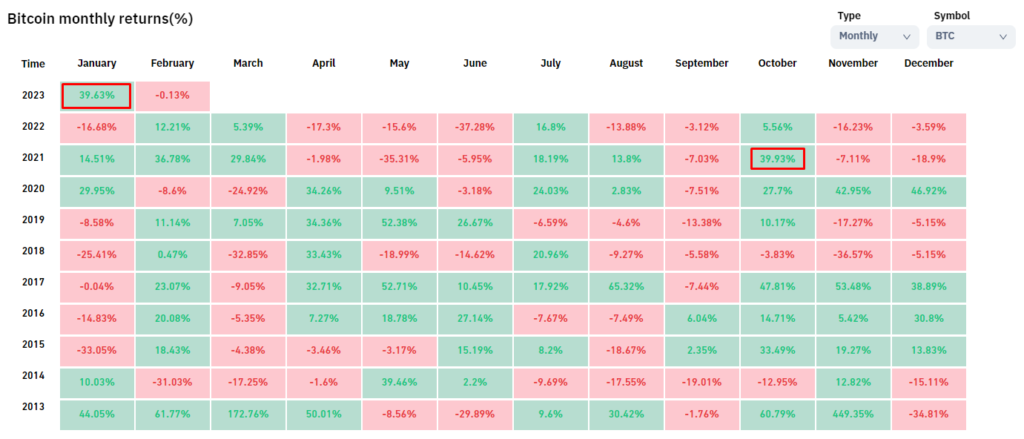The width and height of the screenshot is (1024, 439).
Task: Click the 46.92% December 2020 cell
Action: click(x=928, y=191)
